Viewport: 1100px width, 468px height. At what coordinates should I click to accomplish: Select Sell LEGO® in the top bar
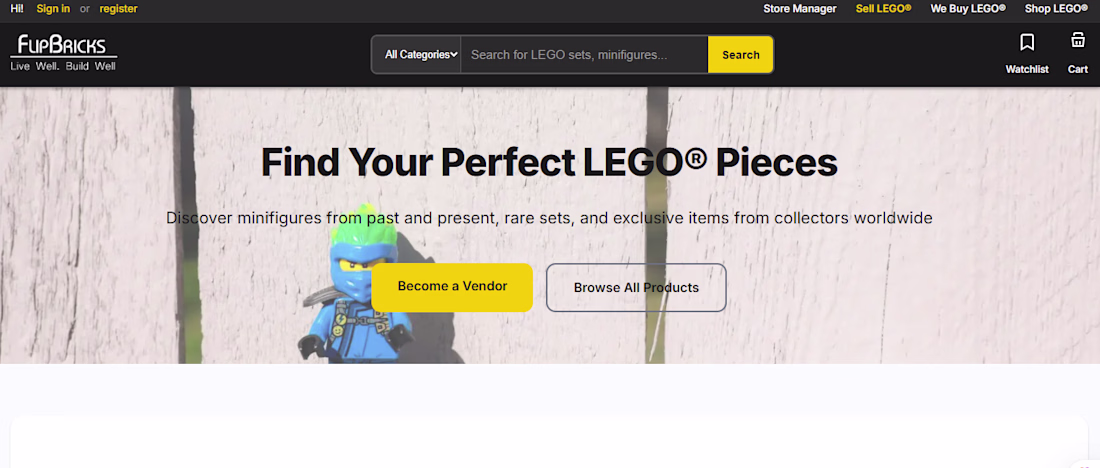pyautogui.click(x=883, y=9)
